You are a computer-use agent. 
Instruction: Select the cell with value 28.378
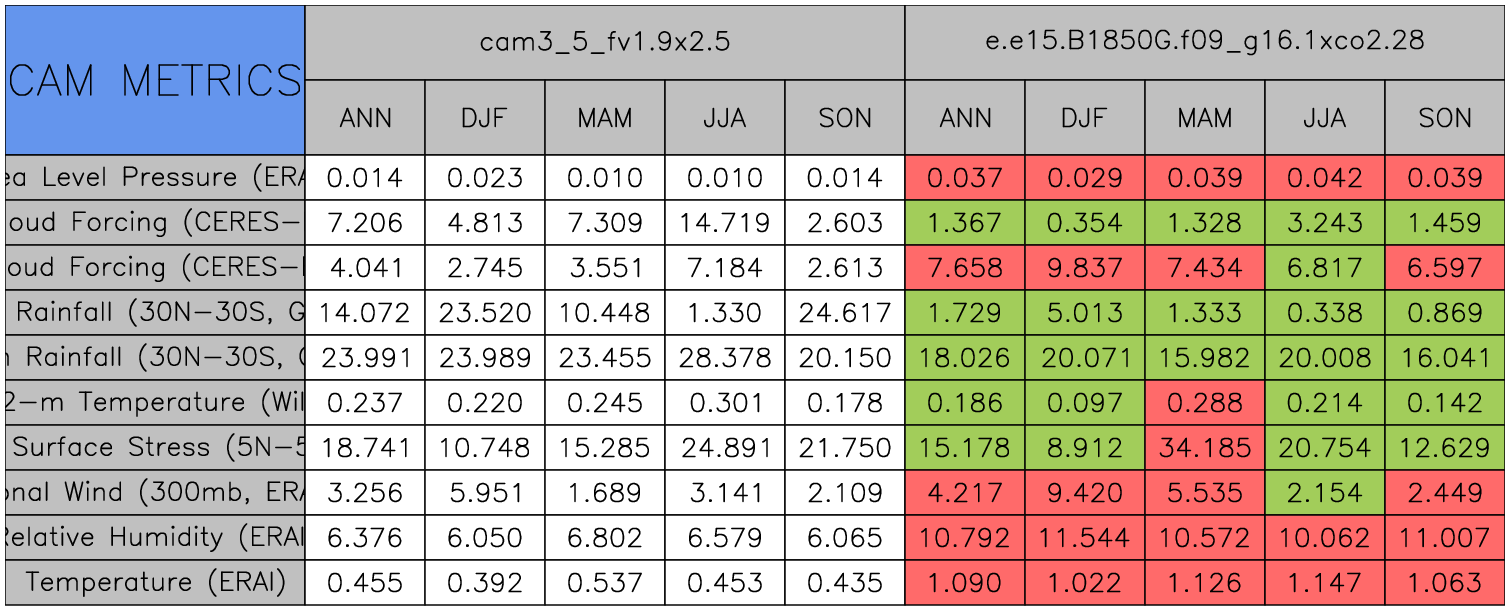(x=724, y=357)
